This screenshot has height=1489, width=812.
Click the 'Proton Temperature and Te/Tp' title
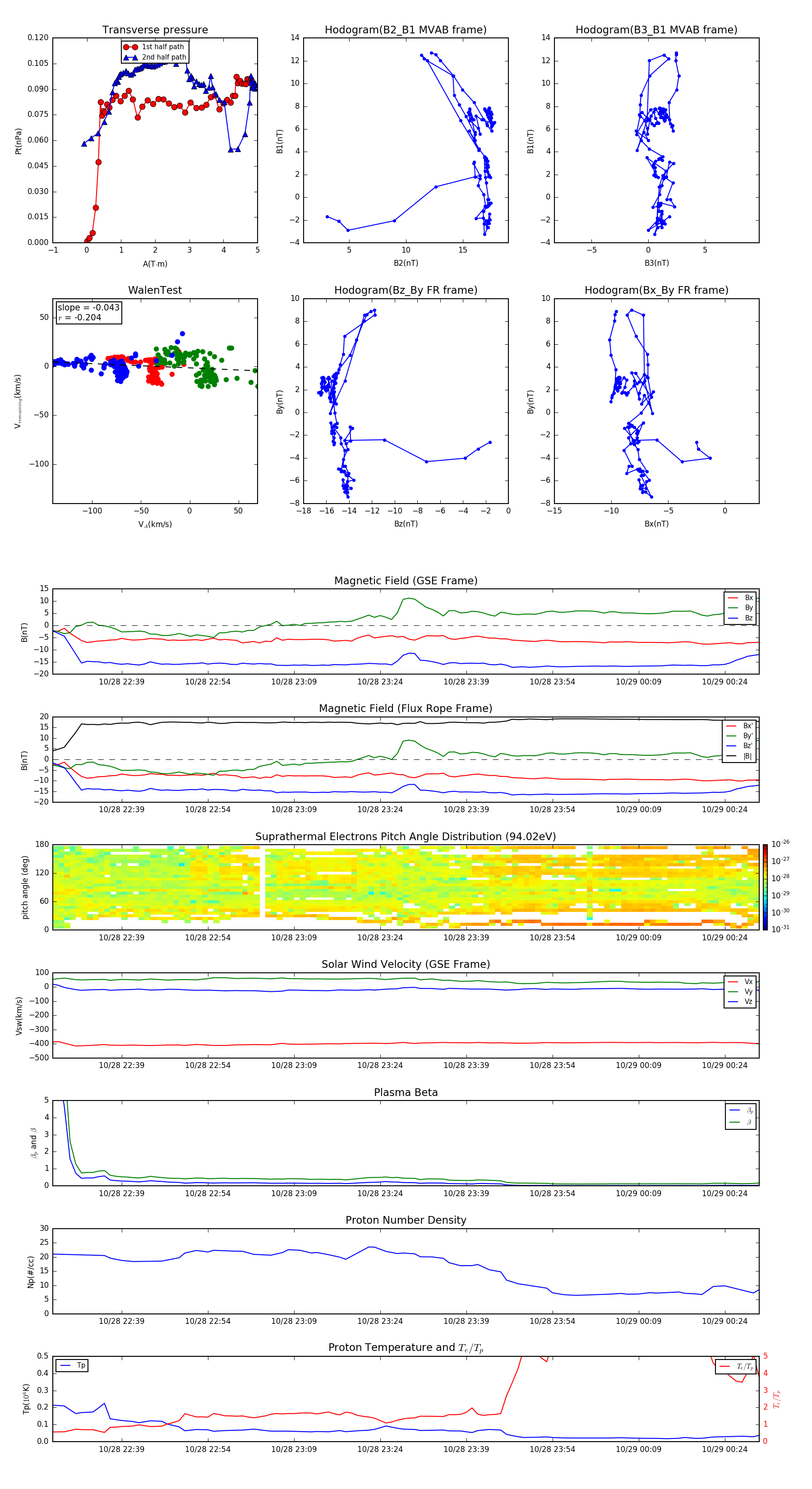tap(406, 1348)
